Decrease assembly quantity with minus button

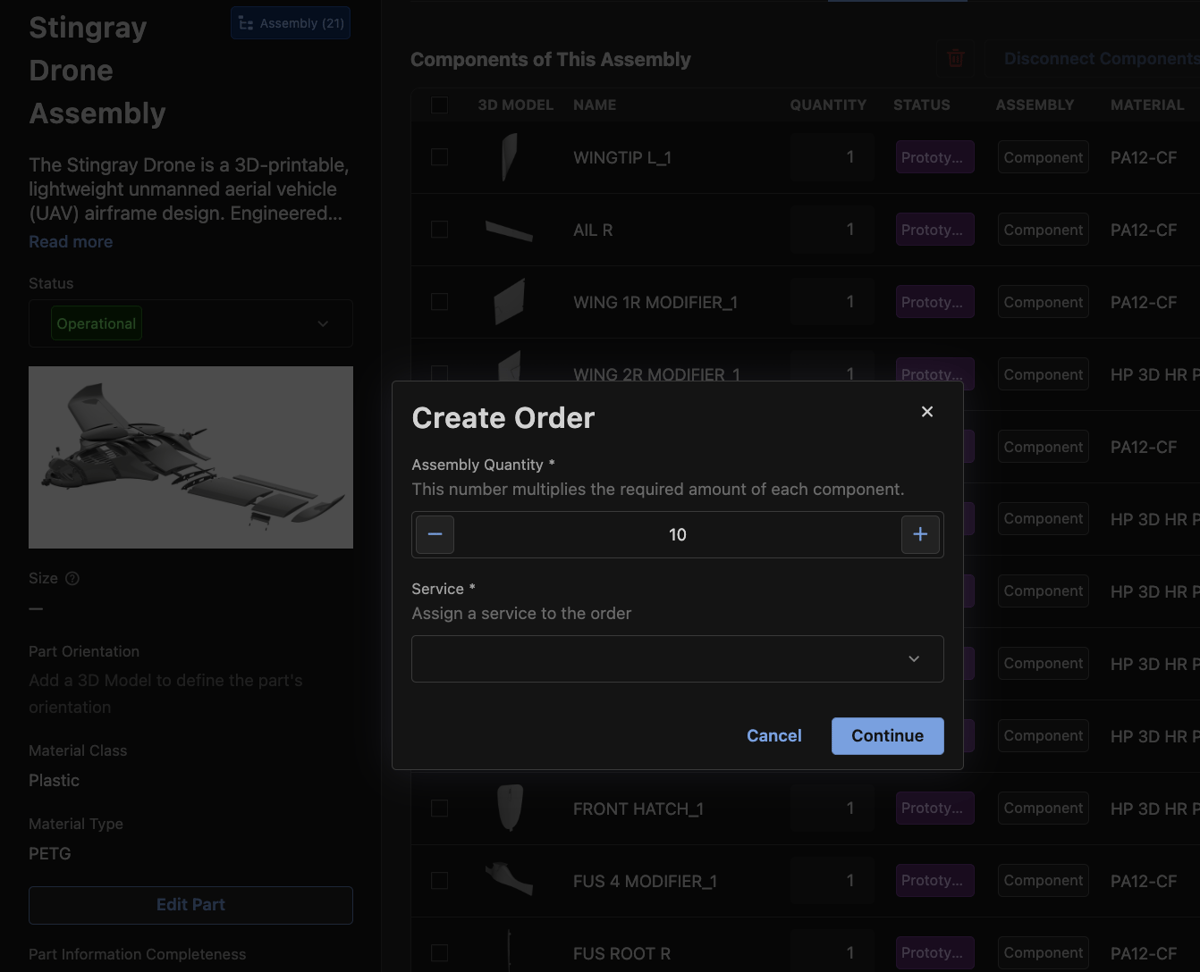click(x=435, y=535)
